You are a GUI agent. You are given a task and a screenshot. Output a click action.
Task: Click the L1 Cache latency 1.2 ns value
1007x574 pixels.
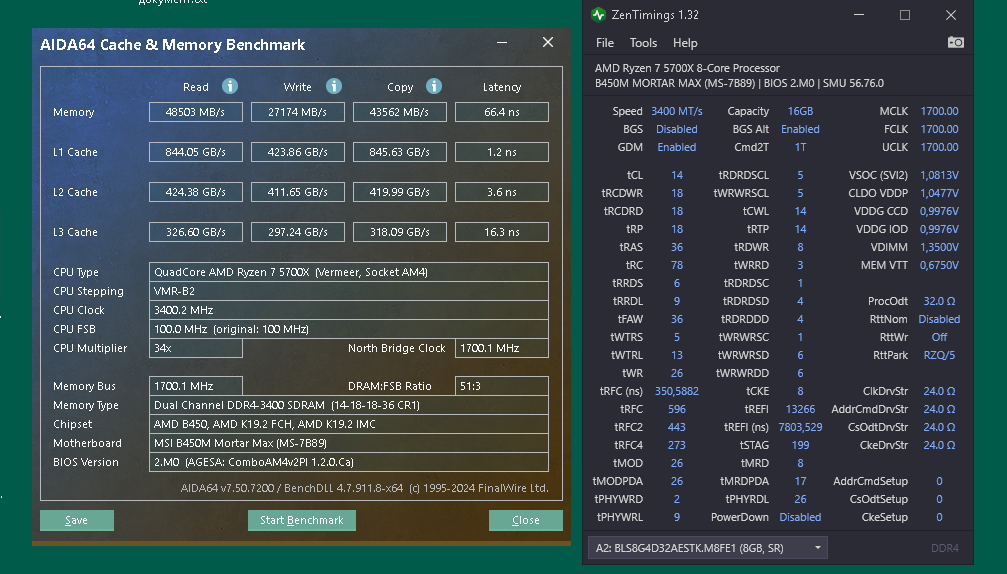[502, 152]
